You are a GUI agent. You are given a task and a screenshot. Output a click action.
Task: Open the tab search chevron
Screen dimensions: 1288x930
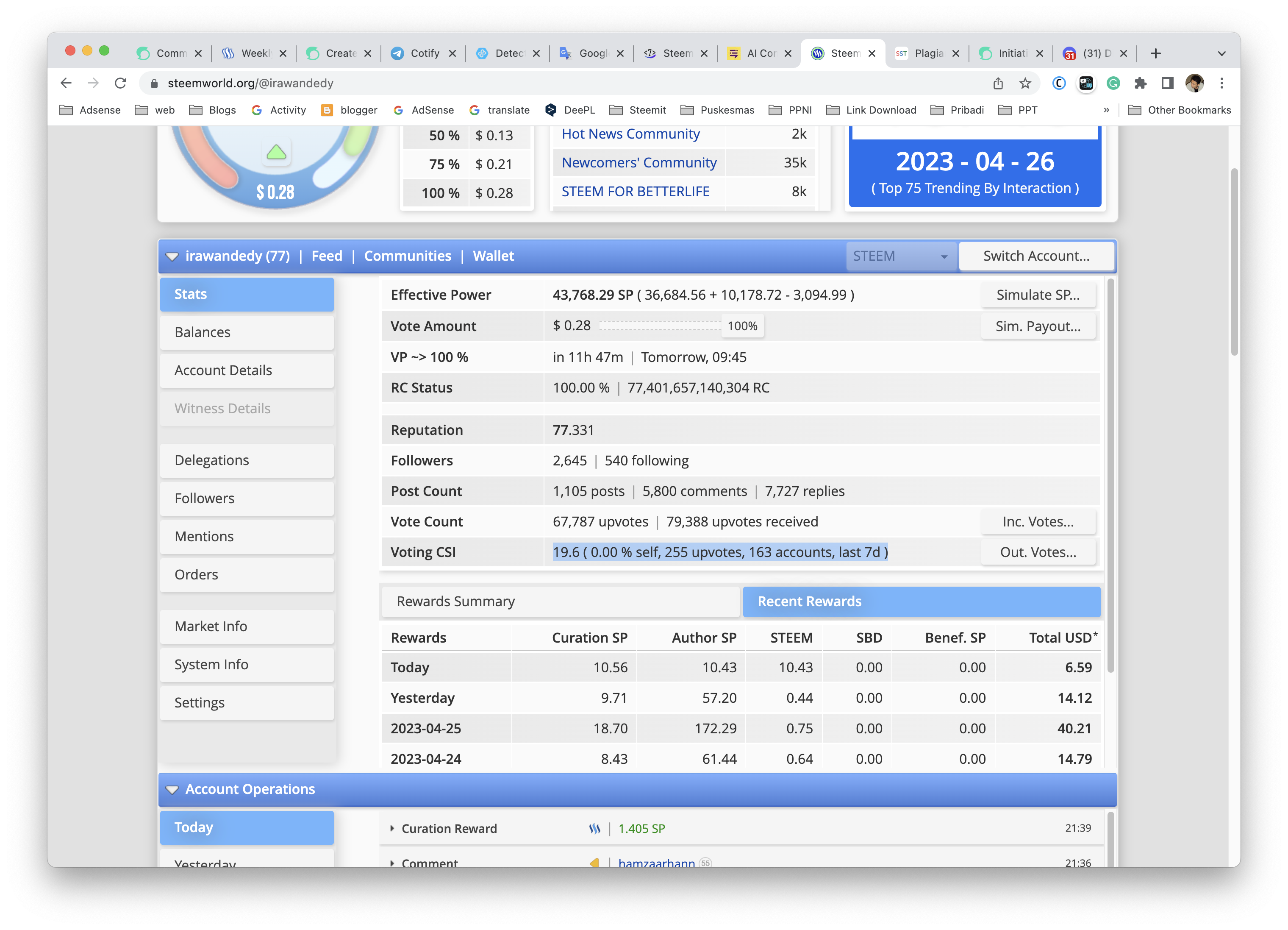tap(1221, 53)
